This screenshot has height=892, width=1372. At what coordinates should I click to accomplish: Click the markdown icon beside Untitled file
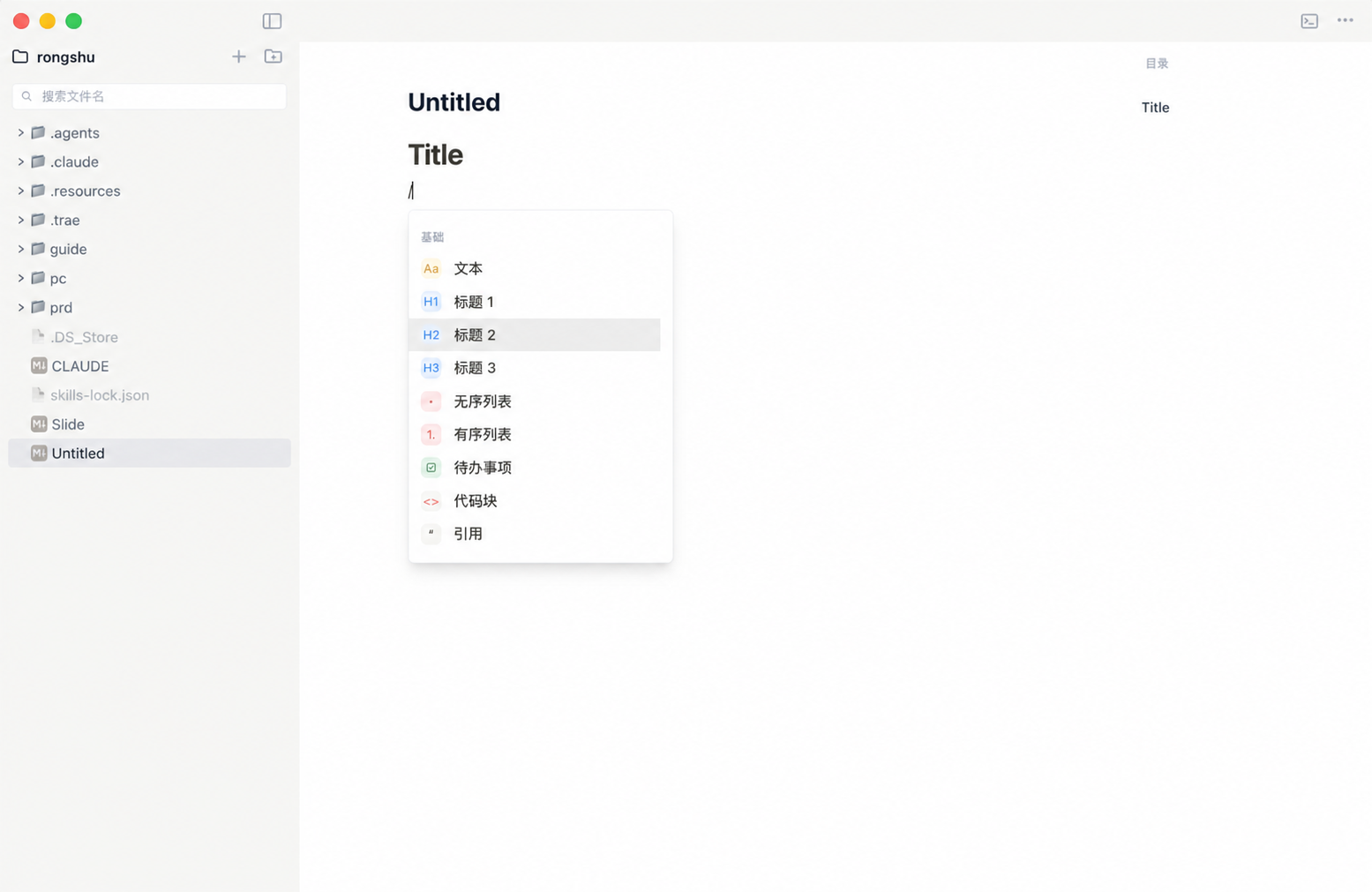(x=39, y=453)
